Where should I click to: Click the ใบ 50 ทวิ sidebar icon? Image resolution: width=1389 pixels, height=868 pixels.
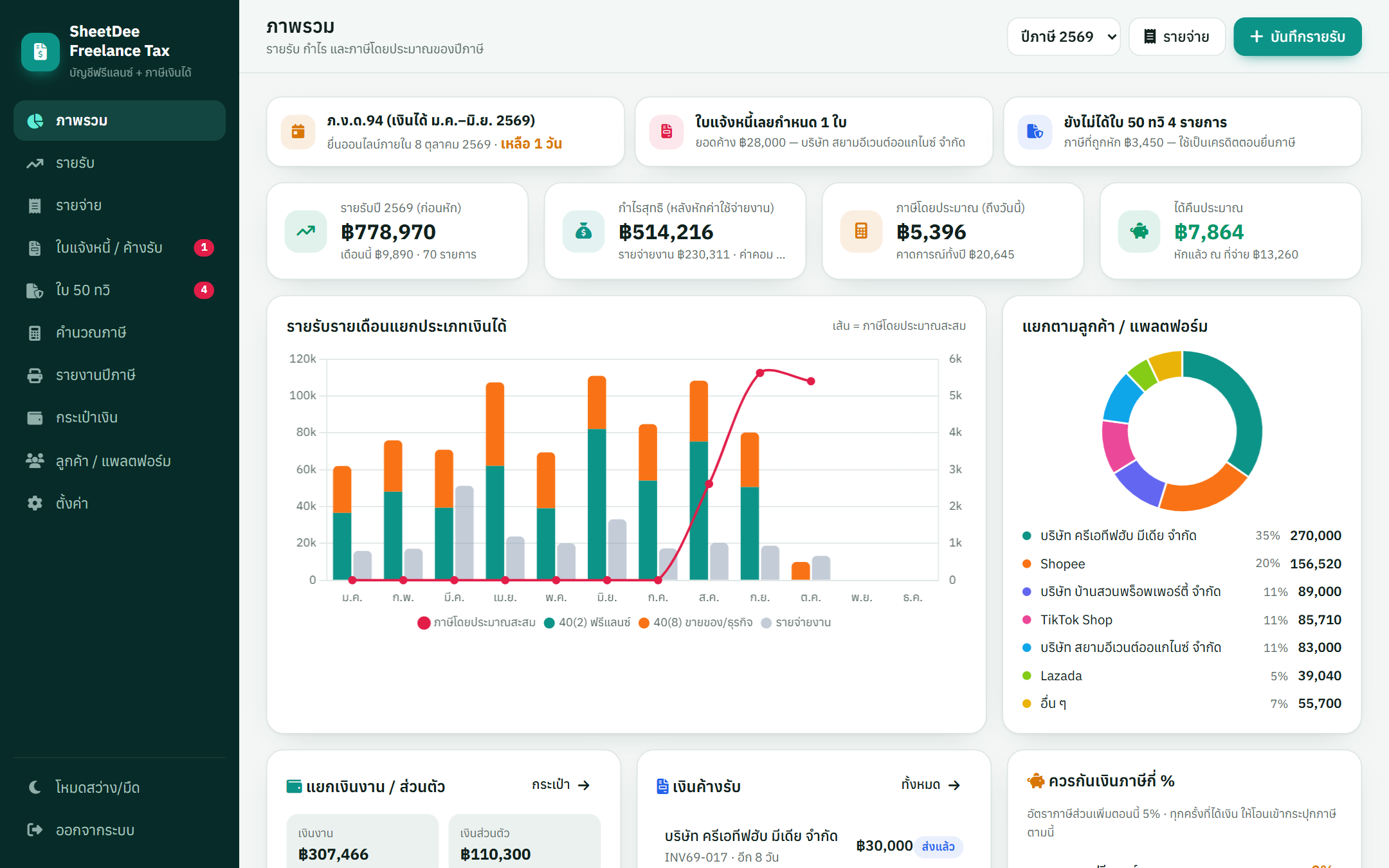(35, 291)
